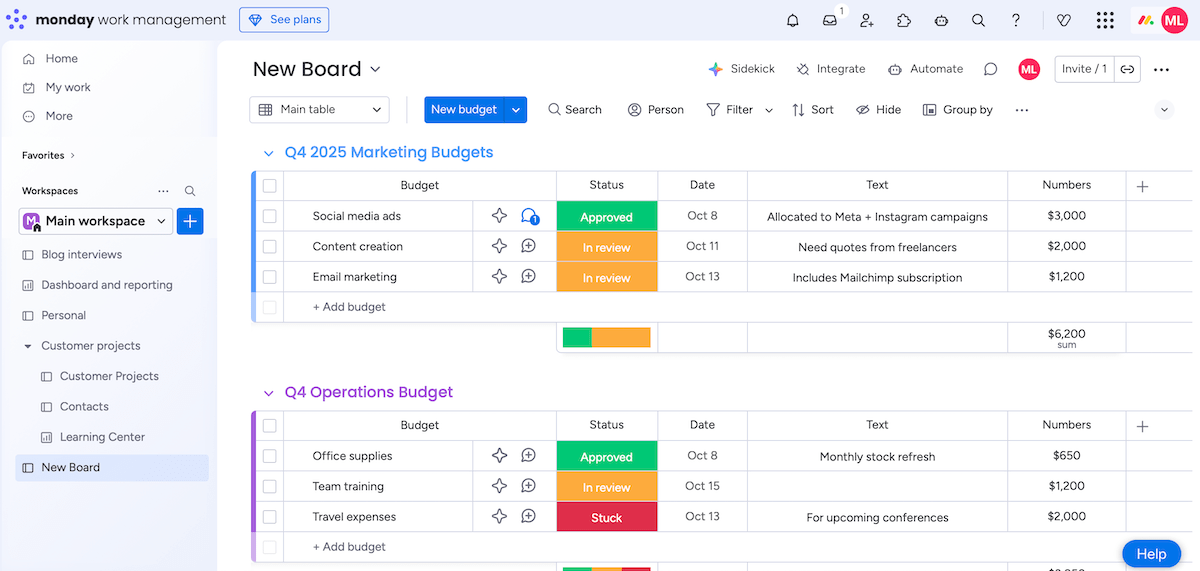Image resolution: width=1200 pixels, height=571 pixels.
Task: Click the Help button
Action: point(1151,554)
